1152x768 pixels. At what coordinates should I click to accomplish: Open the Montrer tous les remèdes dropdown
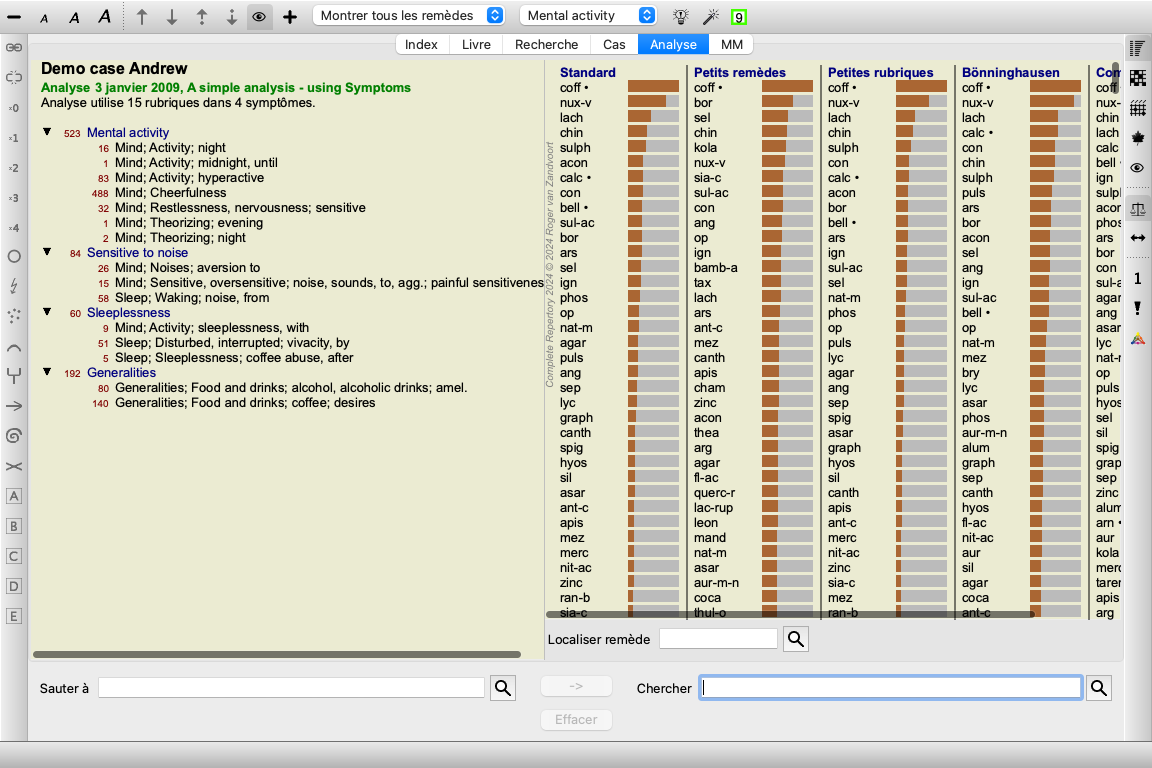click(x=409, y=15)
